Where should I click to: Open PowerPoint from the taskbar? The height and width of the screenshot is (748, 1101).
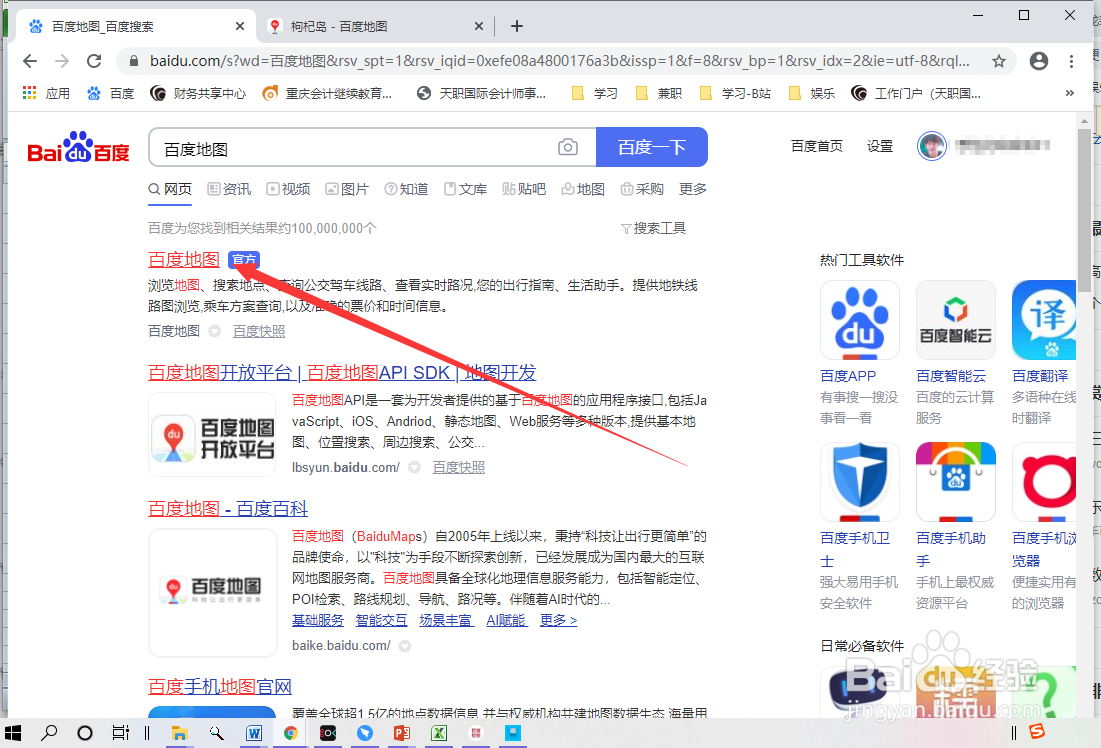click(x=402, y=733)
